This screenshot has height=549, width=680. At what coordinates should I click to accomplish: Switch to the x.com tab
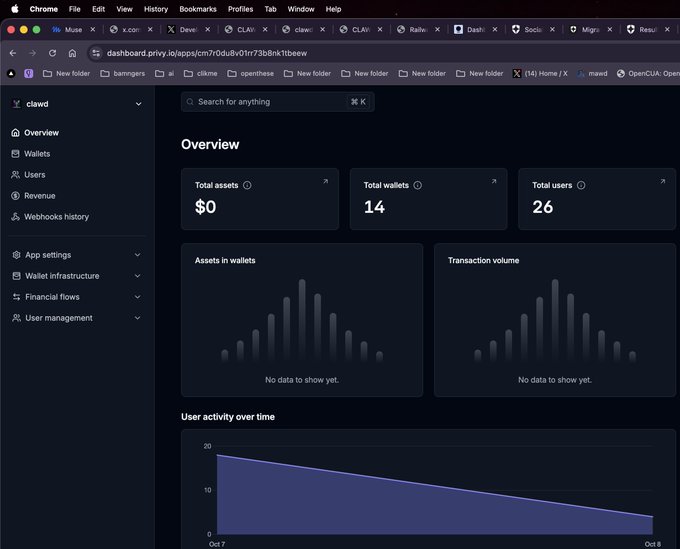pyautogui.click(x=127, y=29)
